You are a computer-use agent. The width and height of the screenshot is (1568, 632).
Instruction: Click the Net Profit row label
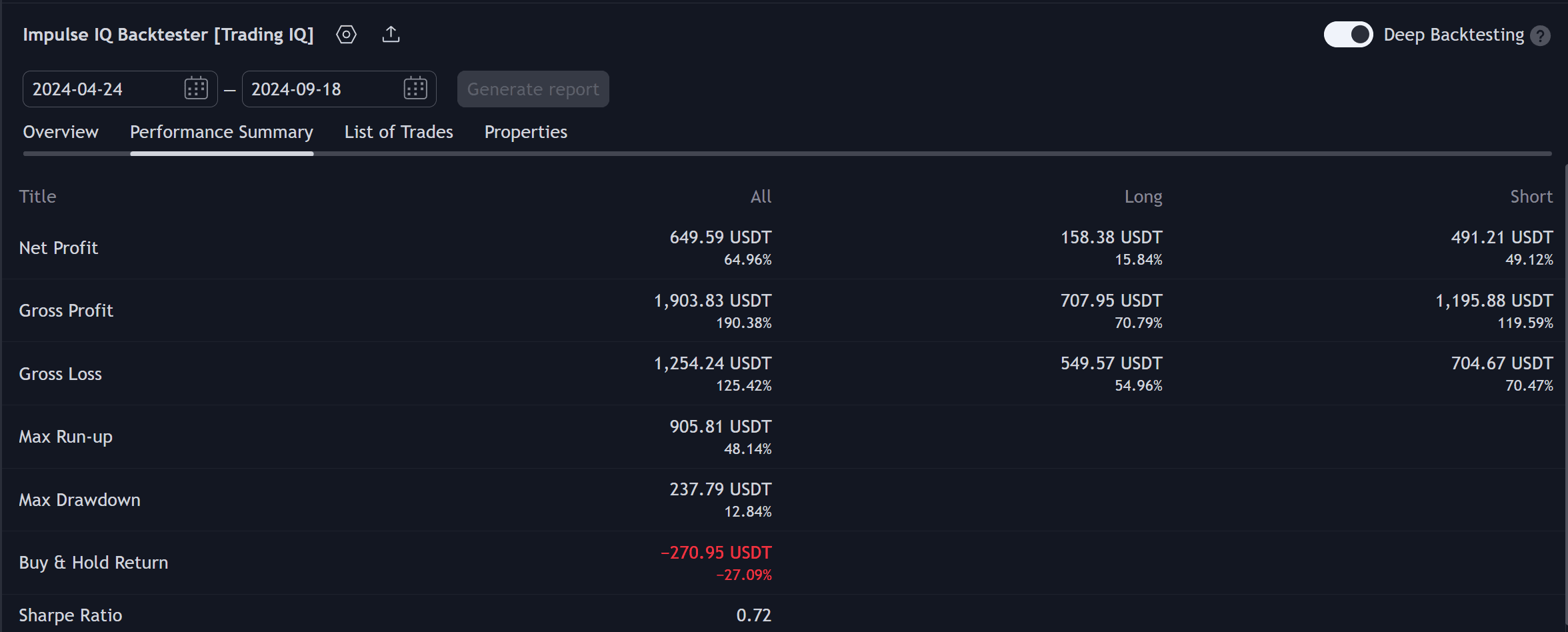59,248
